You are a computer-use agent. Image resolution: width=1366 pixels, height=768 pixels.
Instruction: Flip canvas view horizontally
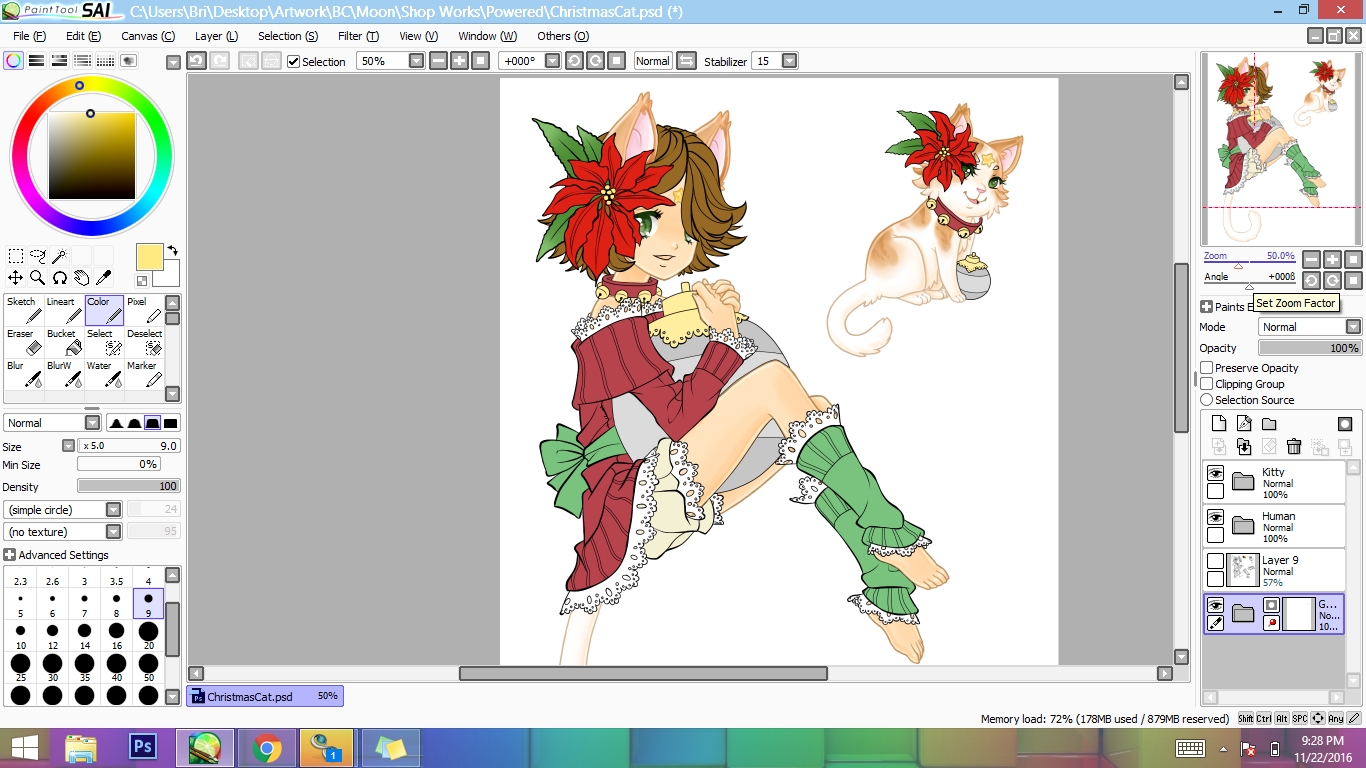(686, 61)
